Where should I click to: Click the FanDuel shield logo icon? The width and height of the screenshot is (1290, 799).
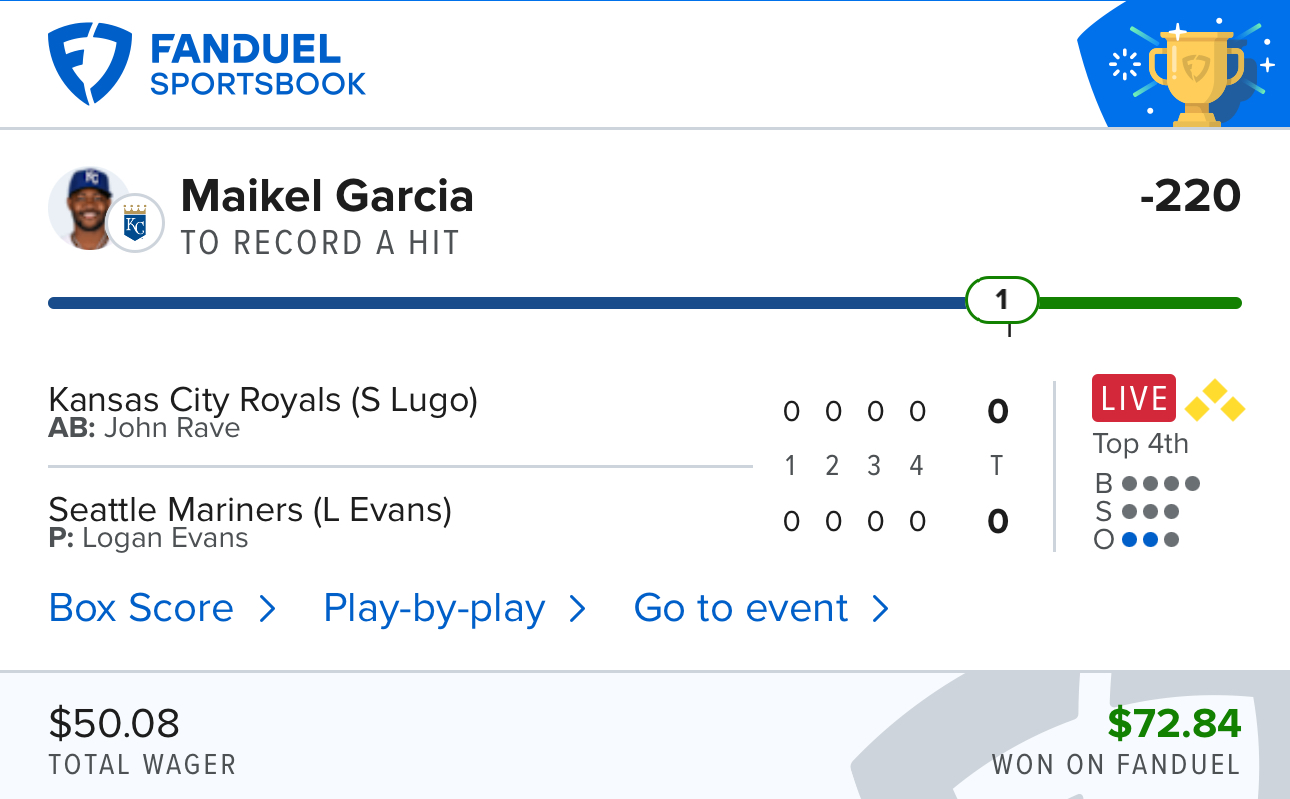[x=89, y=64]
